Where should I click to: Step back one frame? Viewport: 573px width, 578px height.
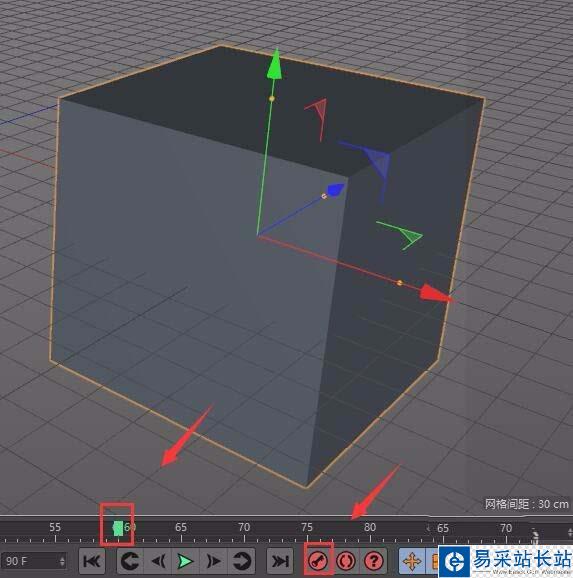pos(158,561)
